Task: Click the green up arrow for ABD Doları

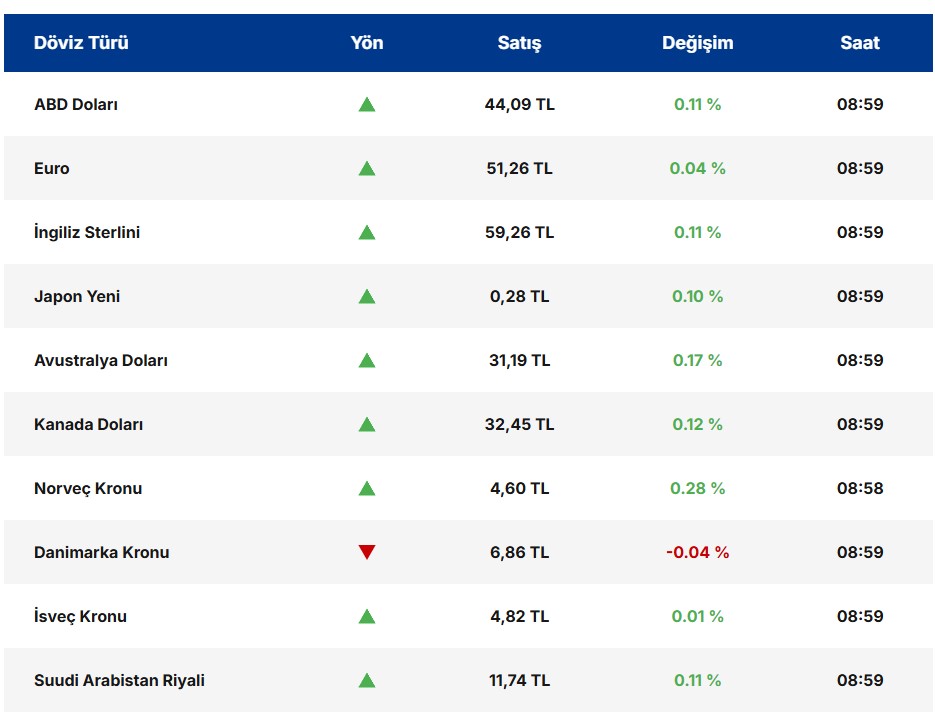Action: coord(367,104)
